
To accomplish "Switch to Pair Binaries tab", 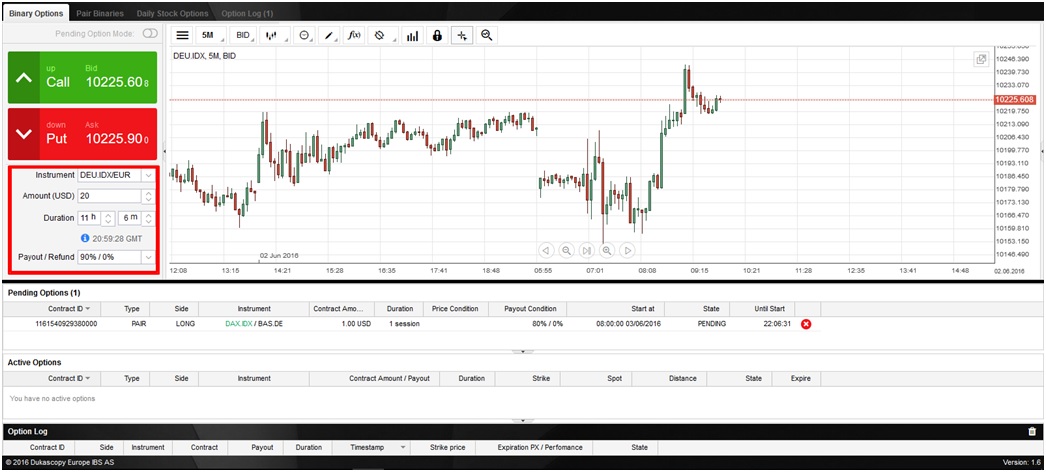I will pyautogui.click(x=100, y=13).
